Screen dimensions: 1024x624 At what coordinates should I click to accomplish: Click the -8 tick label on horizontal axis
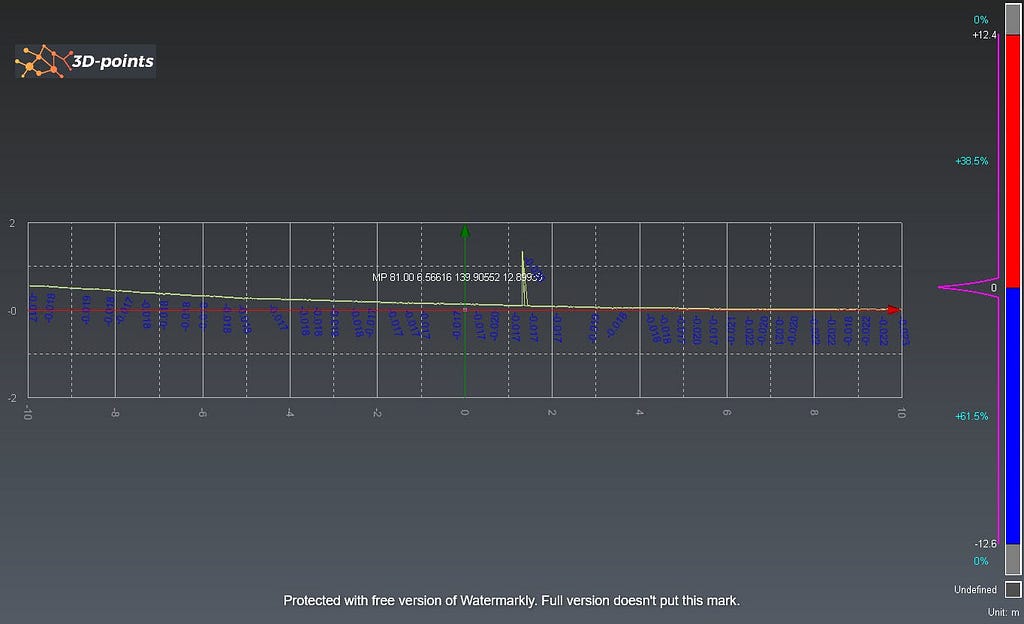(x=115, y=413)
